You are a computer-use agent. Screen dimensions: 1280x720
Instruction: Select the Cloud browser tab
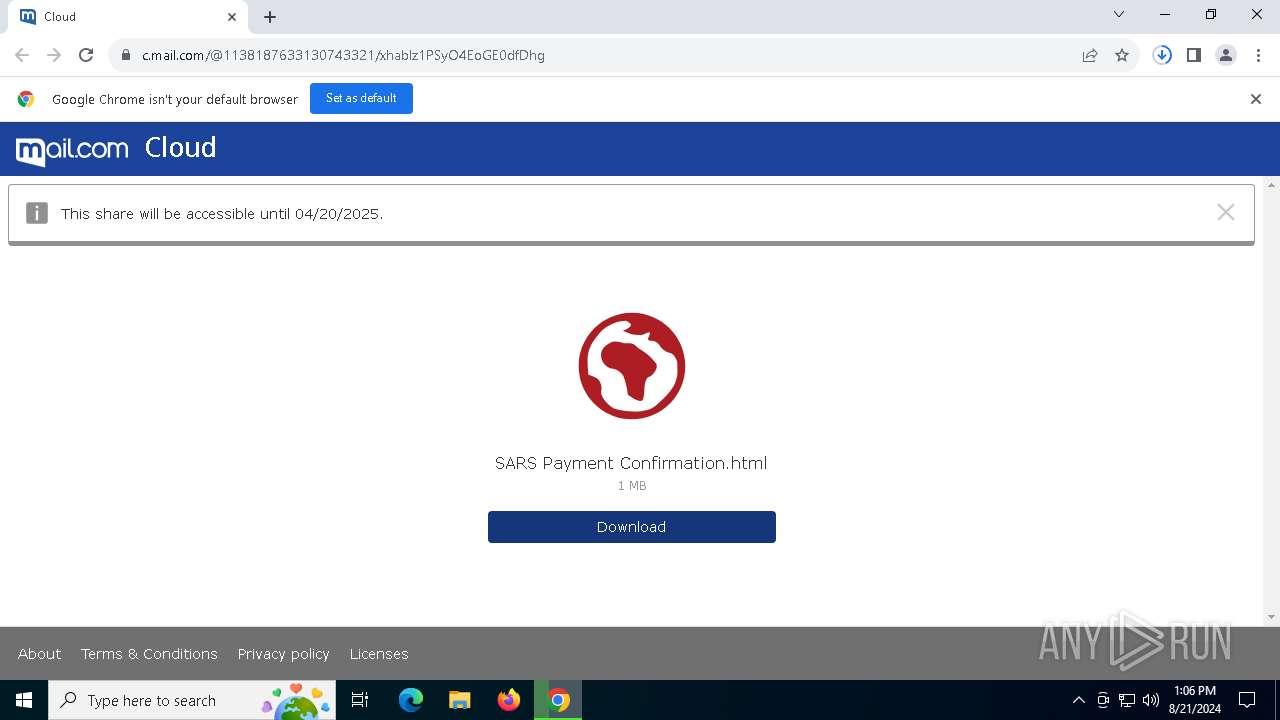pyautogui.click(x=128, y=17)
